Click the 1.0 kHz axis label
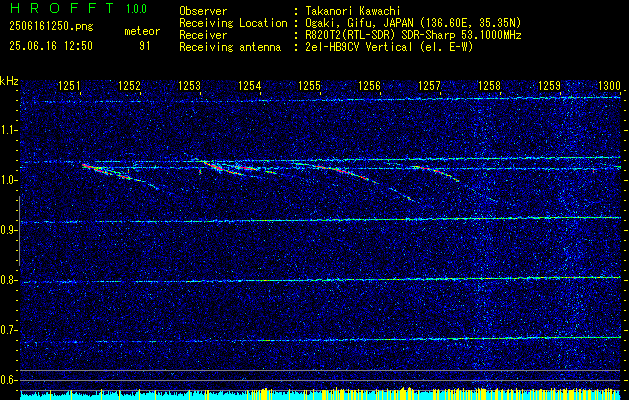 [9, 180]
